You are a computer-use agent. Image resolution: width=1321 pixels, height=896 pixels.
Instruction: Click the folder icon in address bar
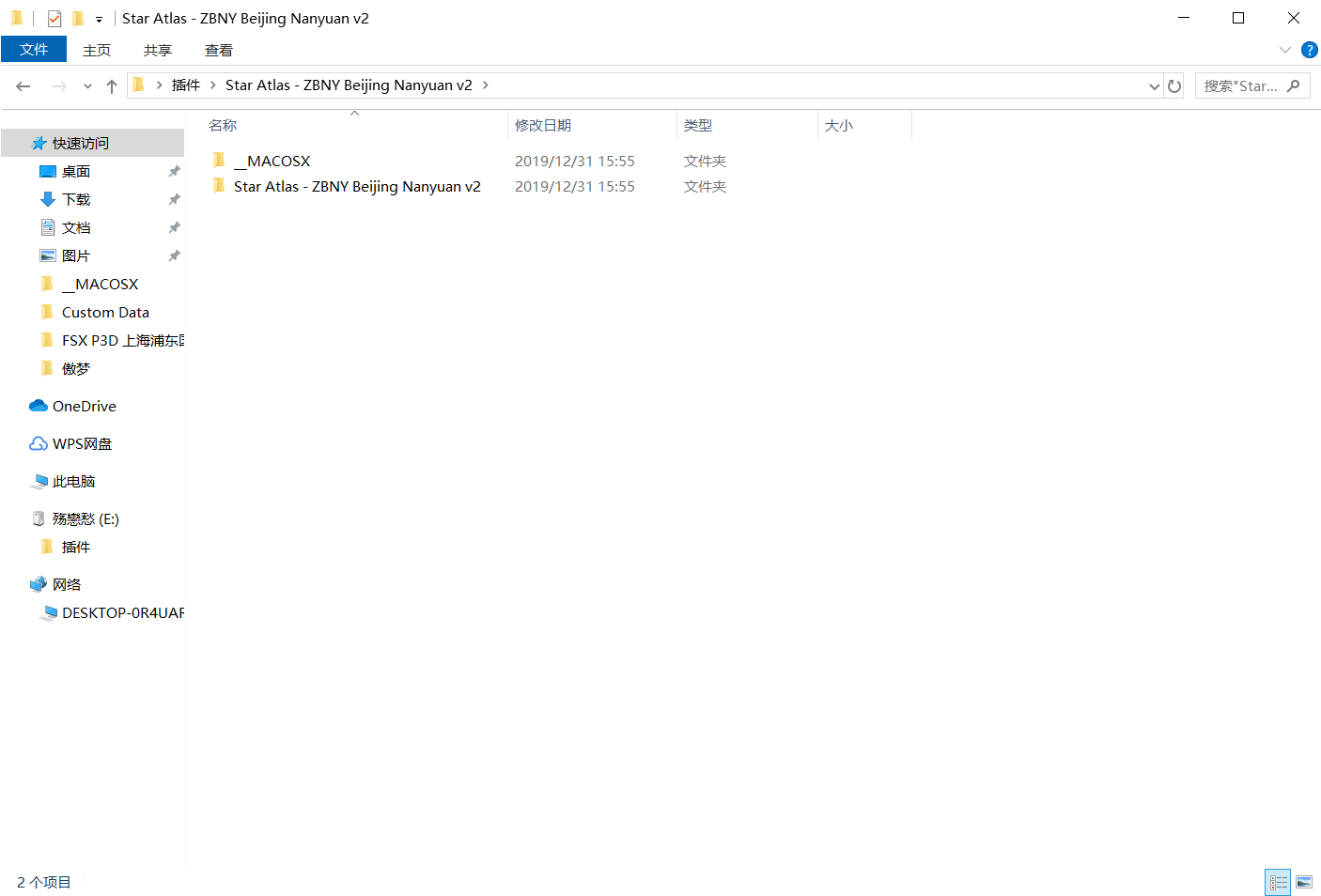(x=139, y=85)
